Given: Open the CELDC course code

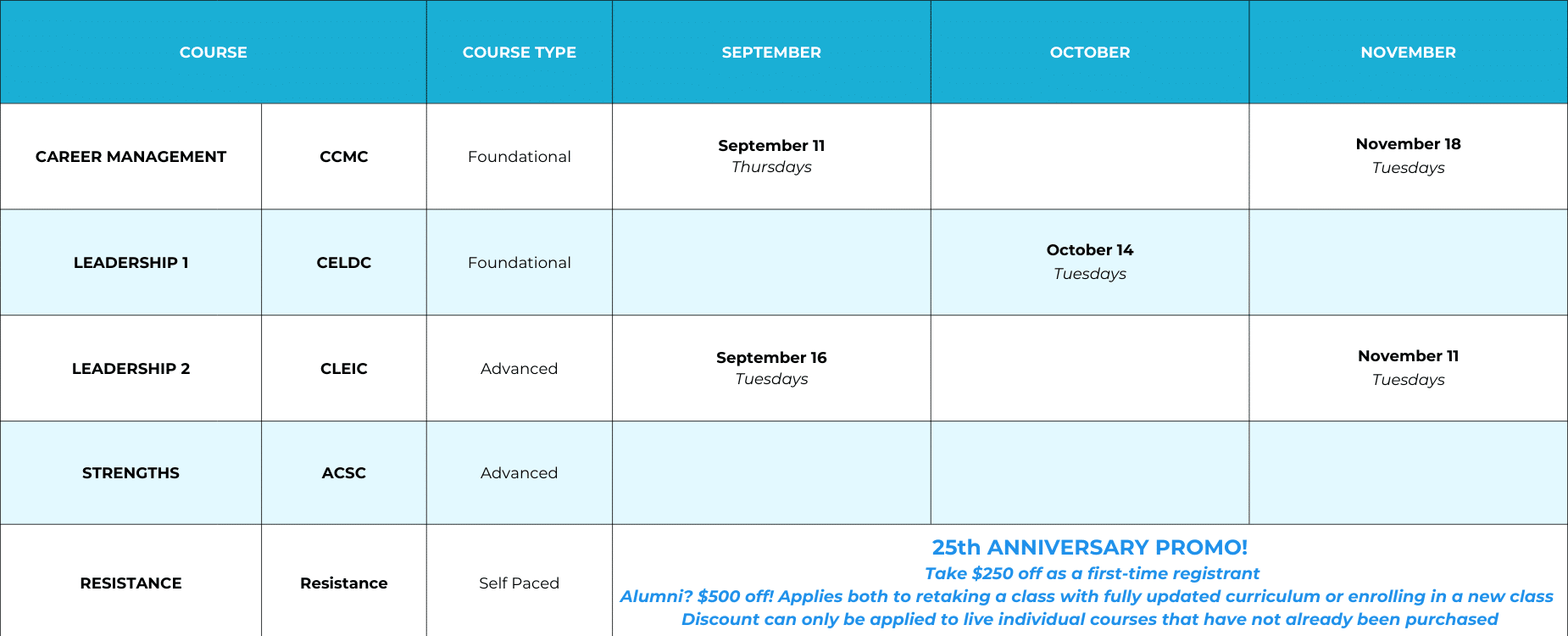Looking at the screenshot, I should [343, 263].
